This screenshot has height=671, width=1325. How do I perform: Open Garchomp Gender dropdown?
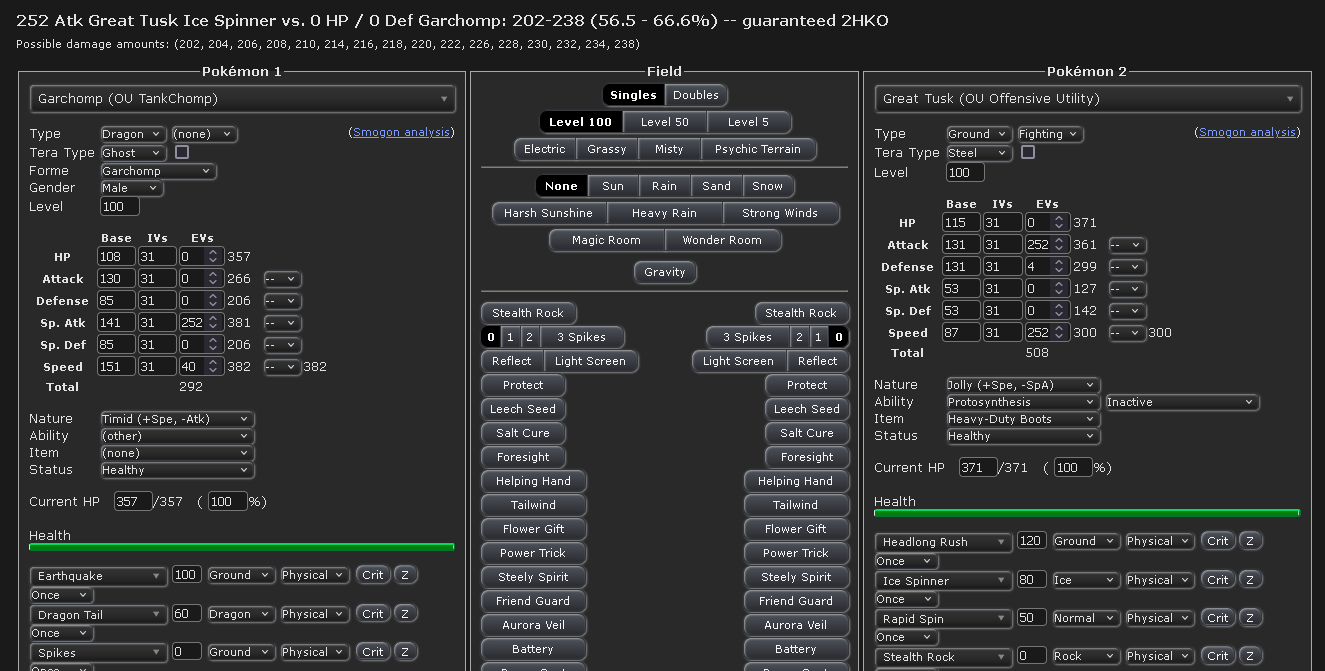click(x=131, y=188)
